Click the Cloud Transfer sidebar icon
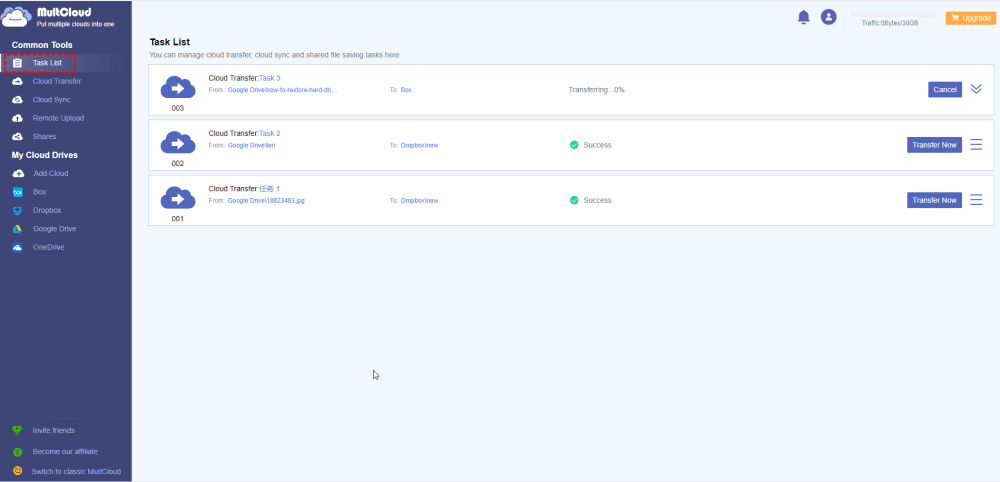Screen dimensions: 1000x482 (x=18, y=82)
